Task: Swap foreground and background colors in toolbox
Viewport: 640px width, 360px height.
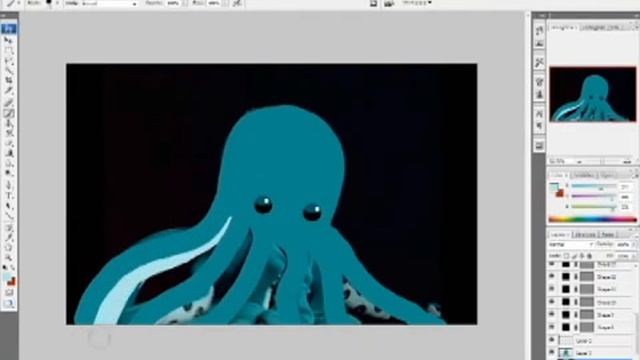Action: (13, 268)
